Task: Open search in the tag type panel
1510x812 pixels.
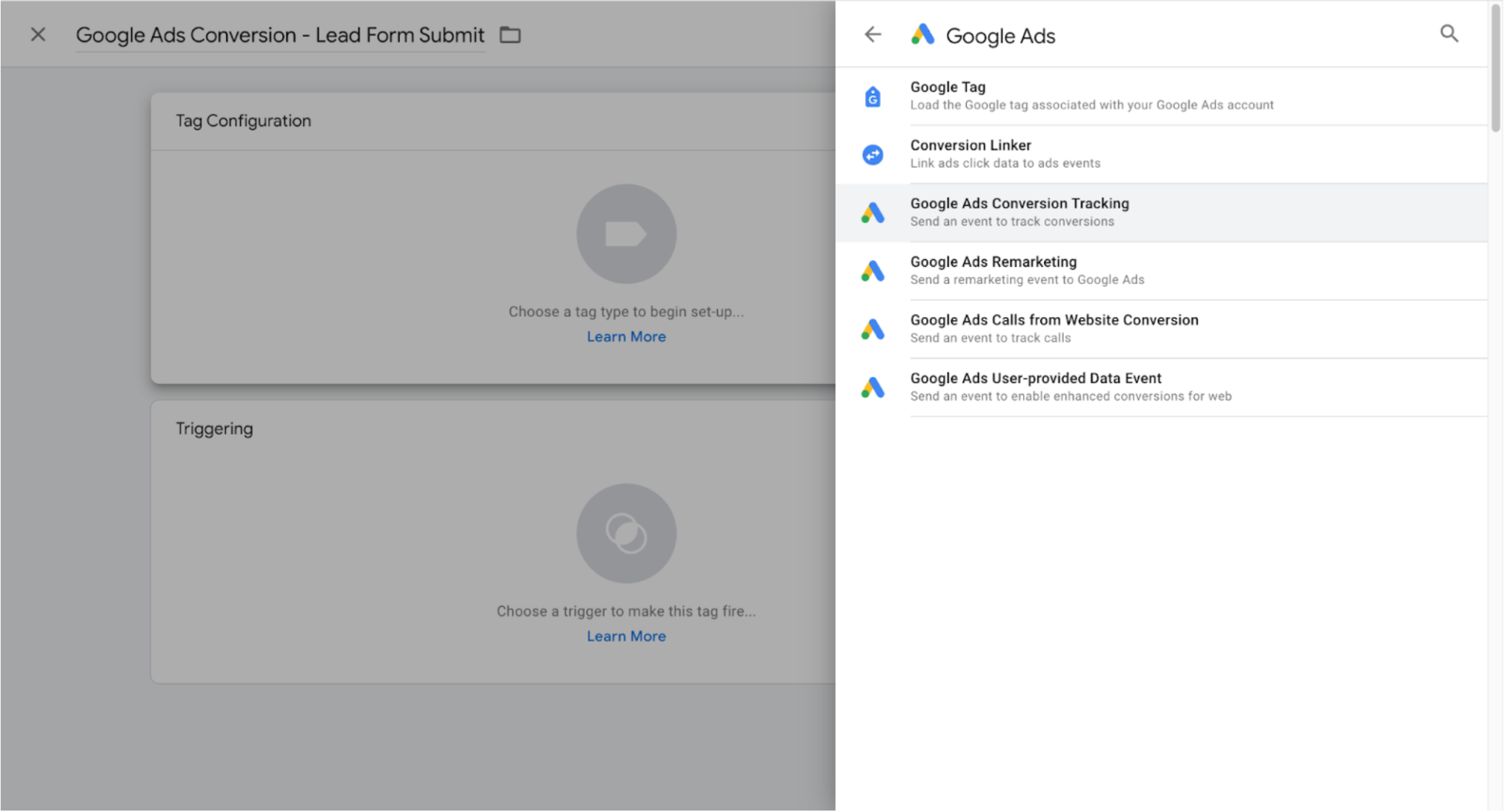Action: pyautogui.click(x=1449, y=34)
